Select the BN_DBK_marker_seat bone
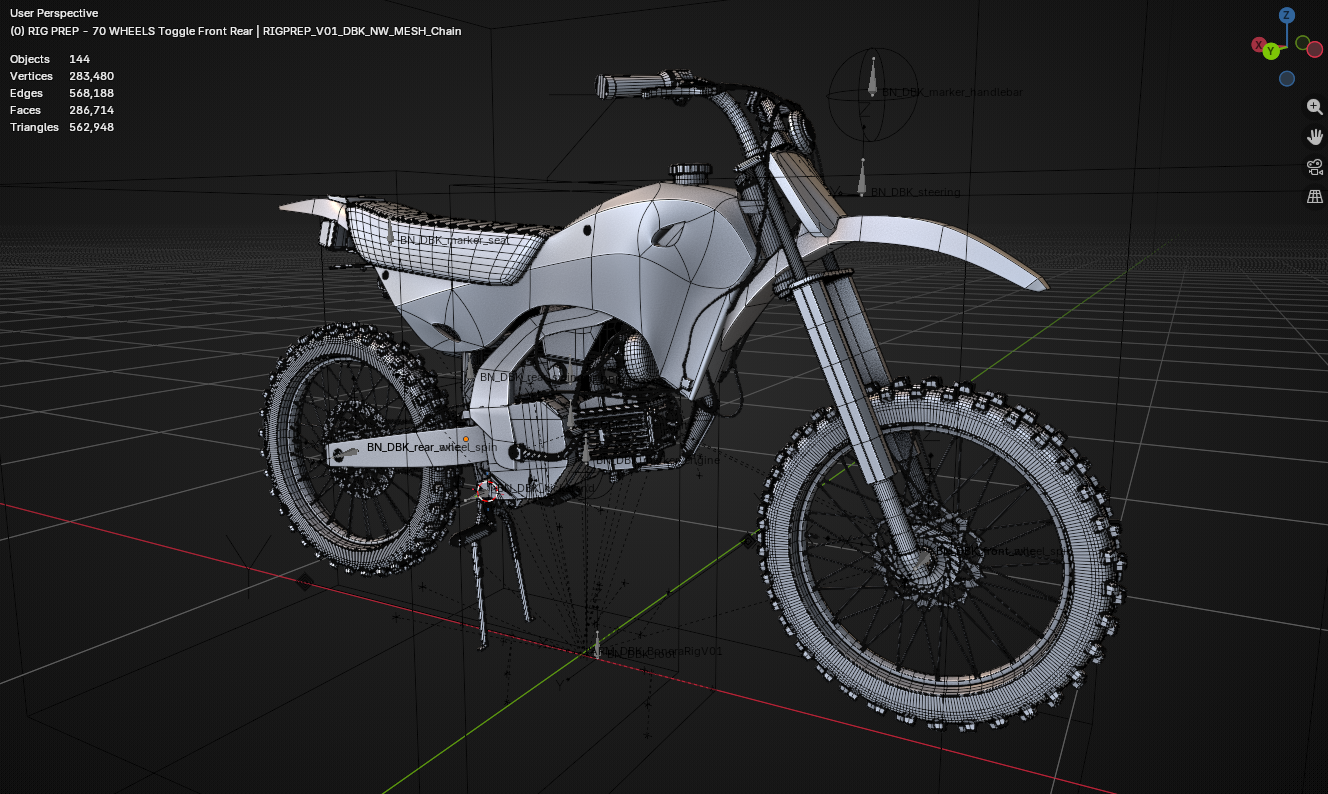This screenshot has width=1328, height=794. click(455, 240)
